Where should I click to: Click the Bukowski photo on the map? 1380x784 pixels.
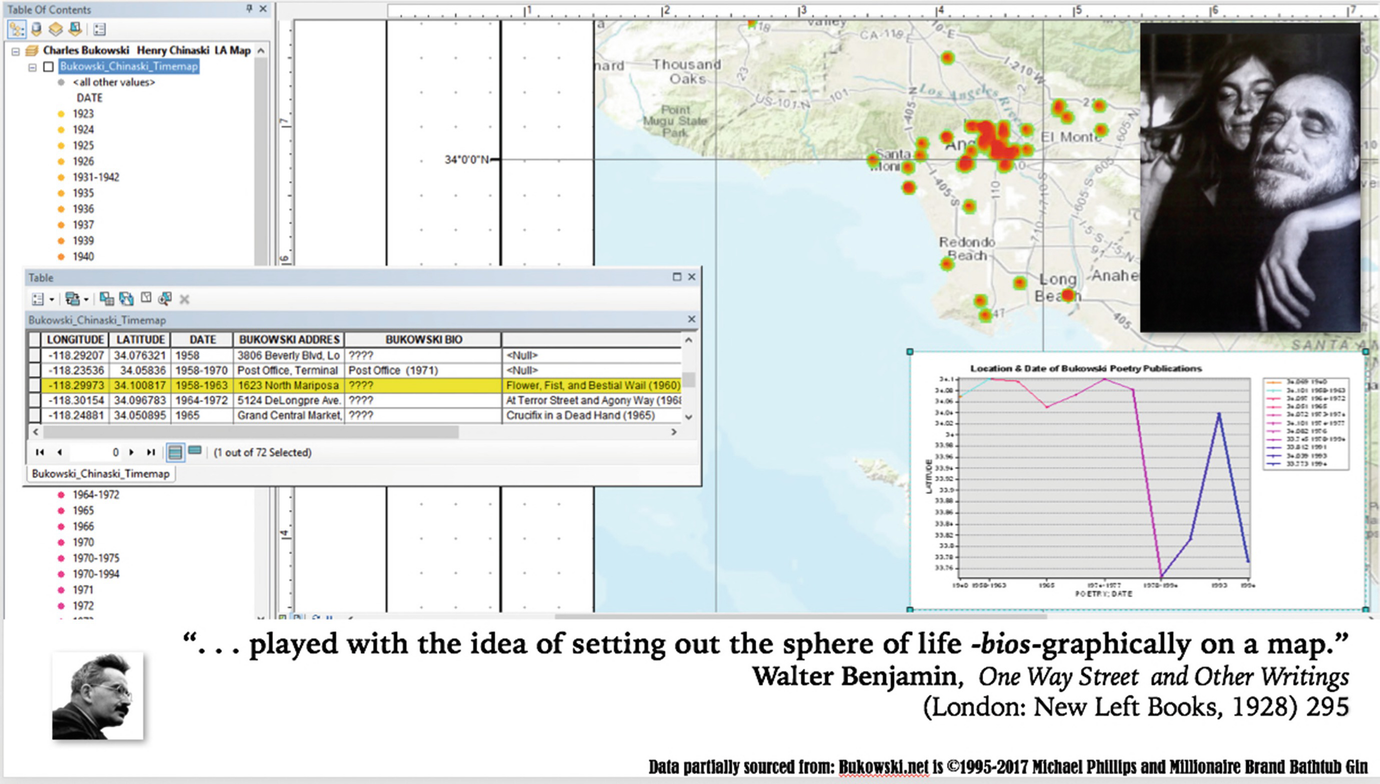[x=1250, y=178]
